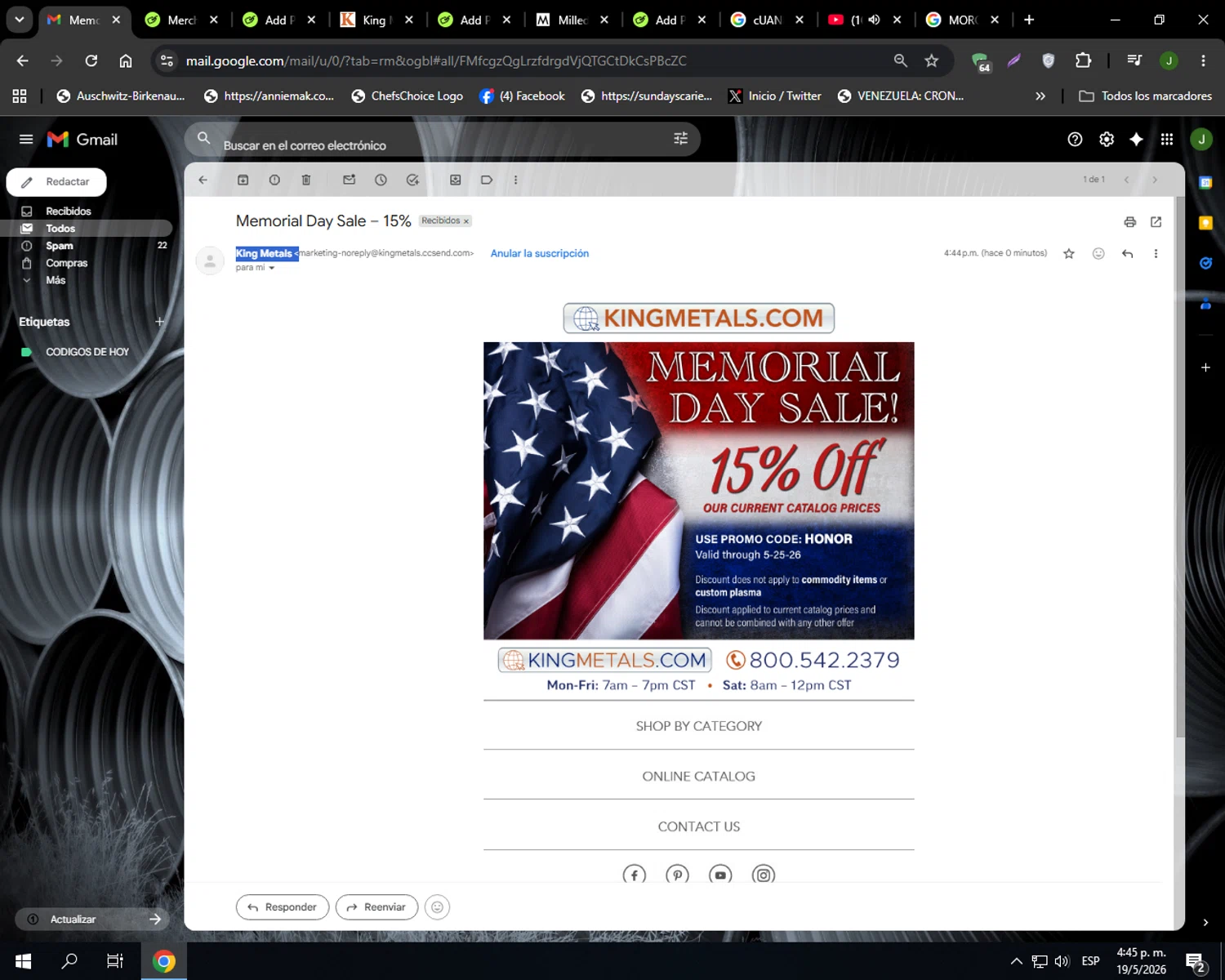Click the Reenviar button

[376, 907]
